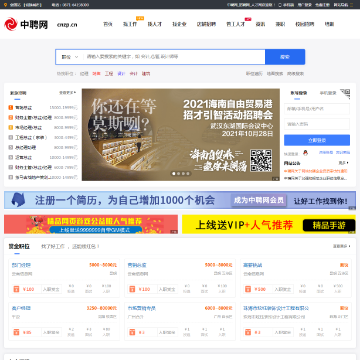Screen dimensions: 360x360
Task: Expand the 职位 search category dropdown
Action: click(x=70, y=57)
